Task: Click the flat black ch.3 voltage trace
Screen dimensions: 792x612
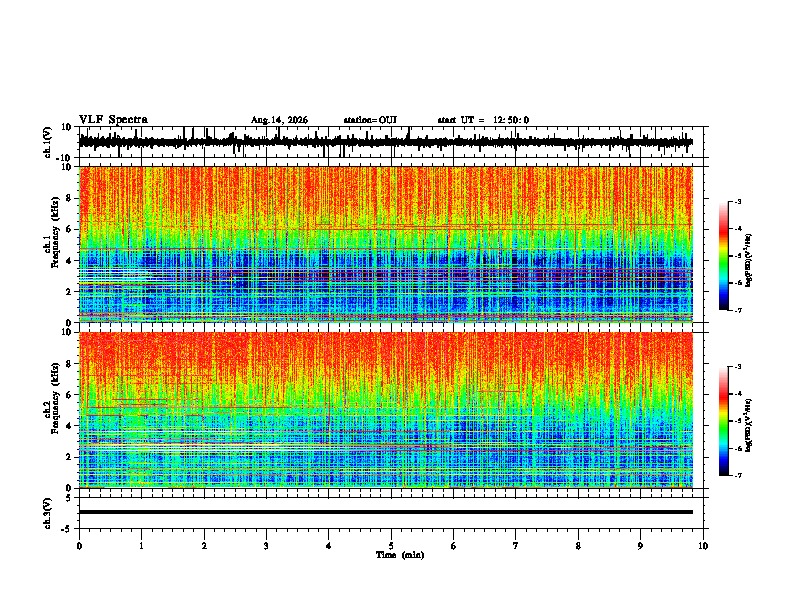Action: (386, 512)
